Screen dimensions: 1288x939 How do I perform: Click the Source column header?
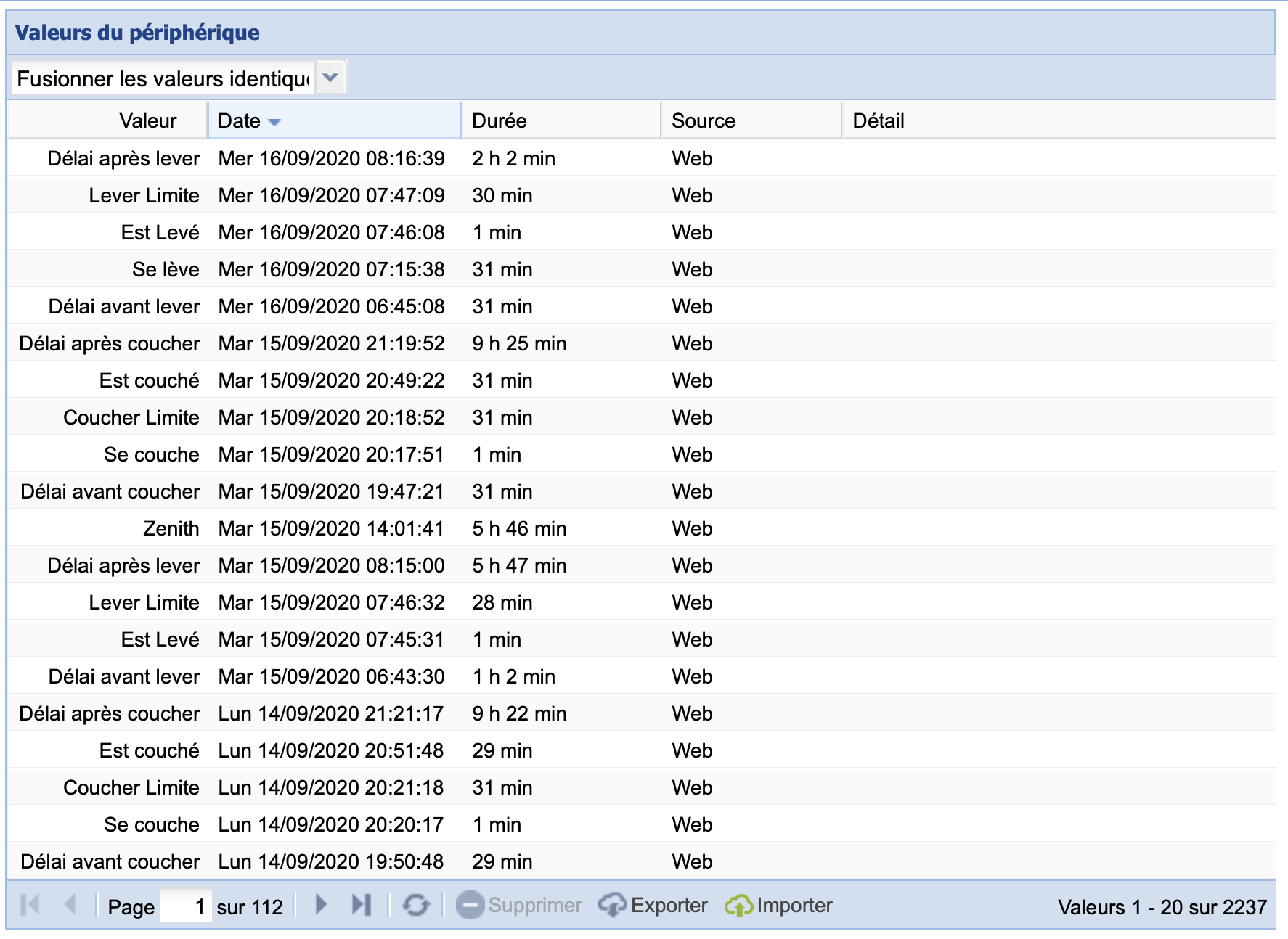coord(704,120)
